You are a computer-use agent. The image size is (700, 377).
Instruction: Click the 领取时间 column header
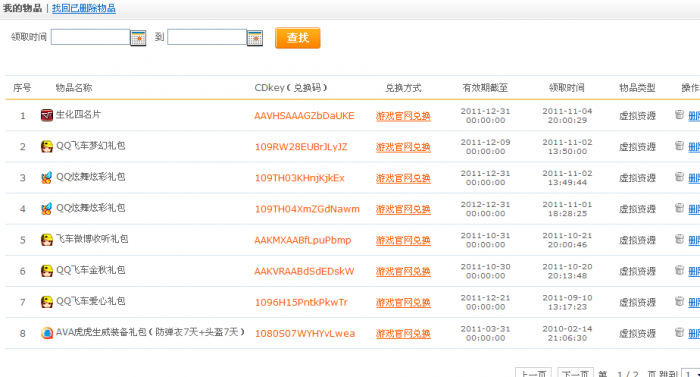click(x=567, y=88)
